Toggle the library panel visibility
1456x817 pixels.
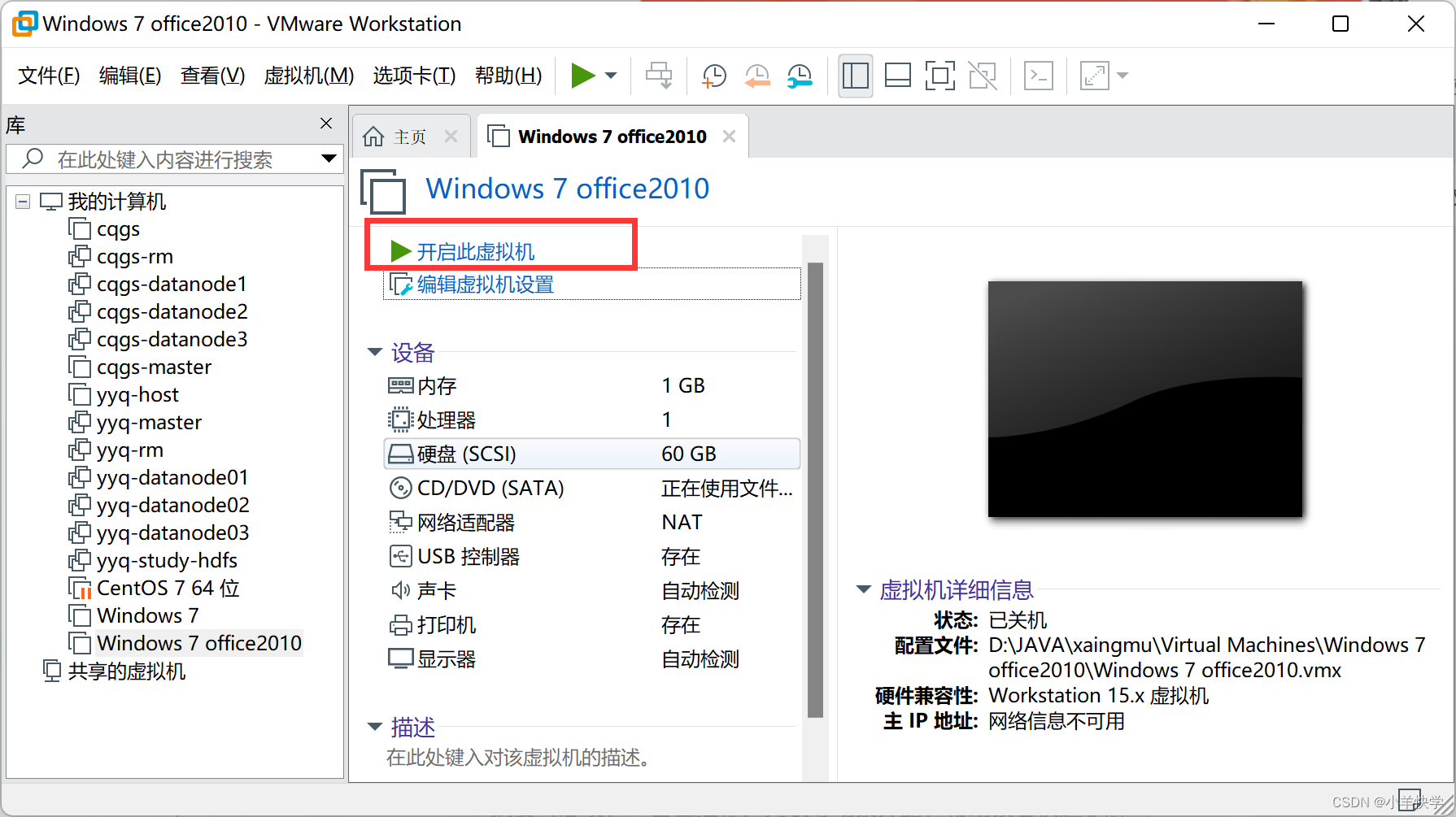pos(855,75)
